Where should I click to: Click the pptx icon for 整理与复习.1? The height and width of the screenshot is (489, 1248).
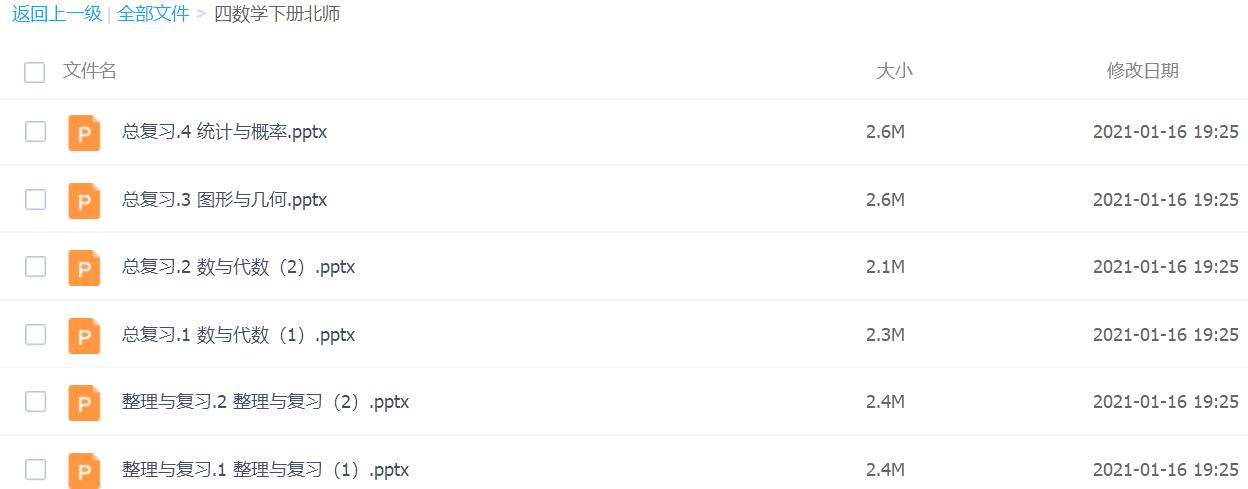pos(84,470)
